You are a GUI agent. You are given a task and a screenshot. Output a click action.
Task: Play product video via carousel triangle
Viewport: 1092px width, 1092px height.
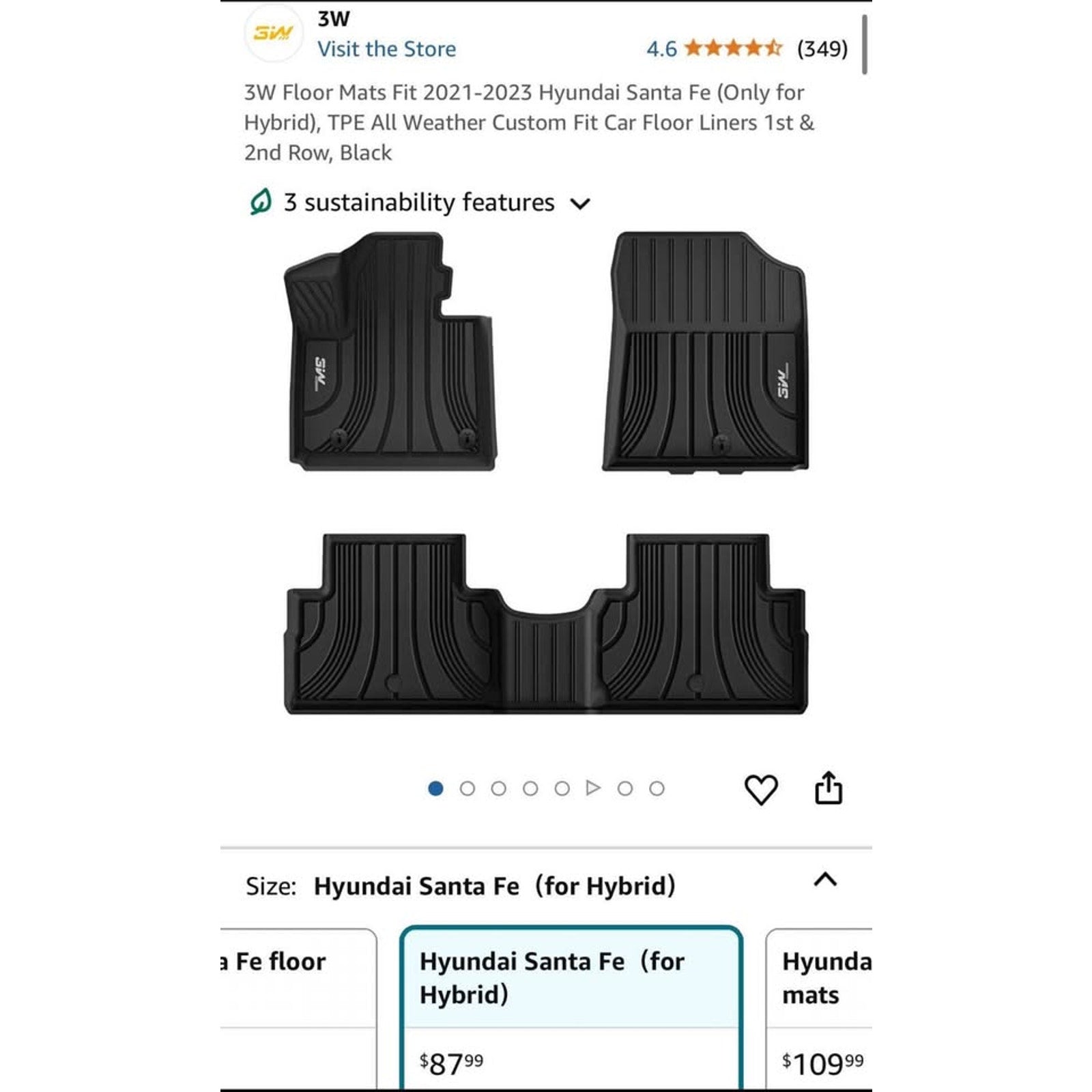(x=593, y=788)
